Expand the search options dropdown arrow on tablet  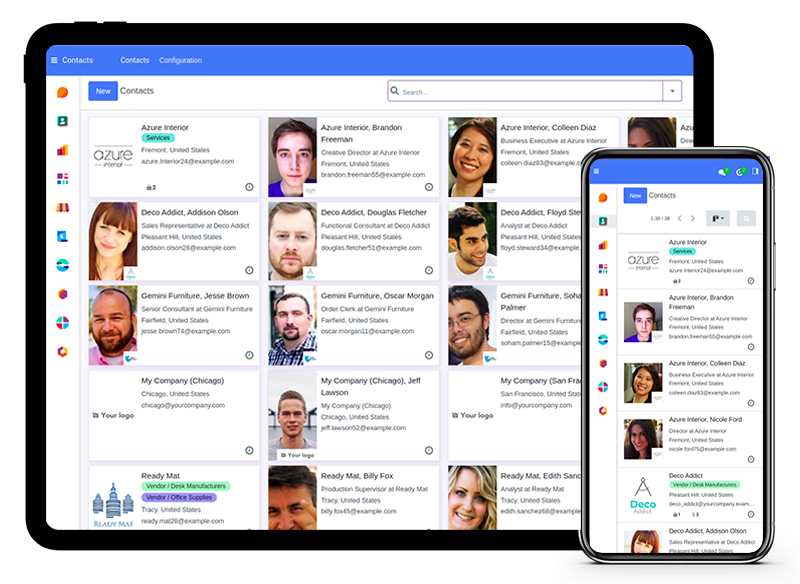(672, 91)
